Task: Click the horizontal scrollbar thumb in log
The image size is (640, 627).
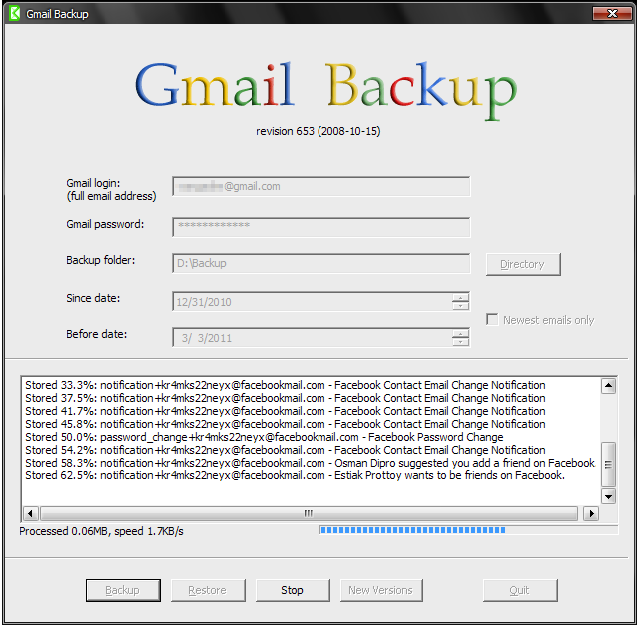Action: (309, 513)
